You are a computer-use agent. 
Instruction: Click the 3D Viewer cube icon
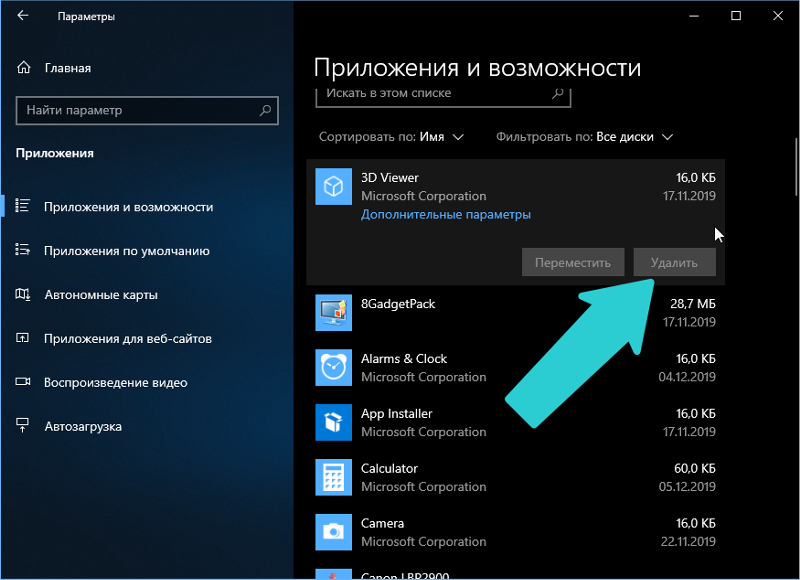pyautogui.click(x=333, y=186)
